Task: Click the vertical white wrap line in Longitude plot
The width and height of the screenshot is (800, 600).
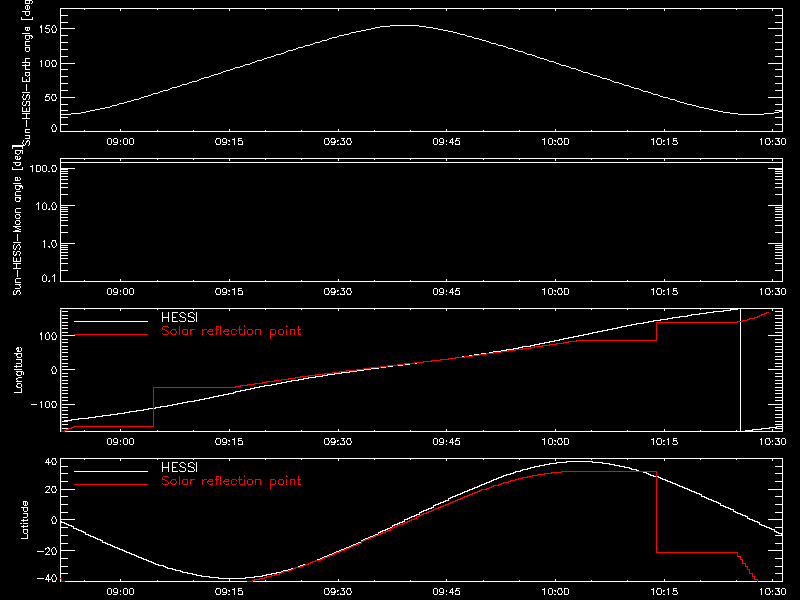Action: click(740, 369)
